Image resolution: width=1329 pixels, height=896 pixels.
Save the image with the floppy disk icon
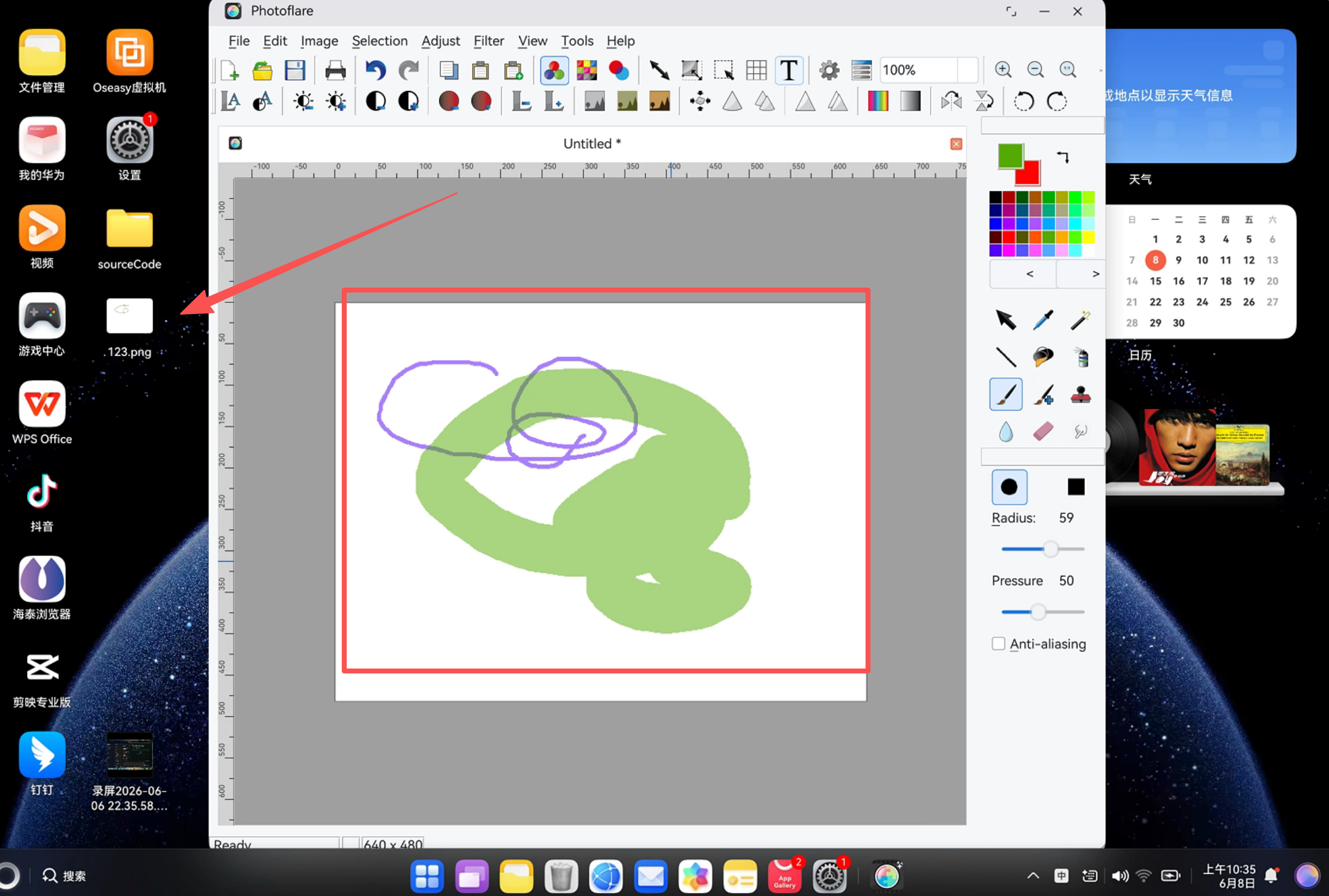[295, 71]
